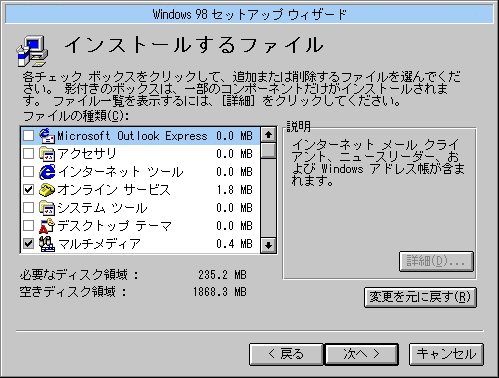Select the Microsoft Outlook Express row text
This screenshot has width=499, height=378.
click(x=132, y=136)
